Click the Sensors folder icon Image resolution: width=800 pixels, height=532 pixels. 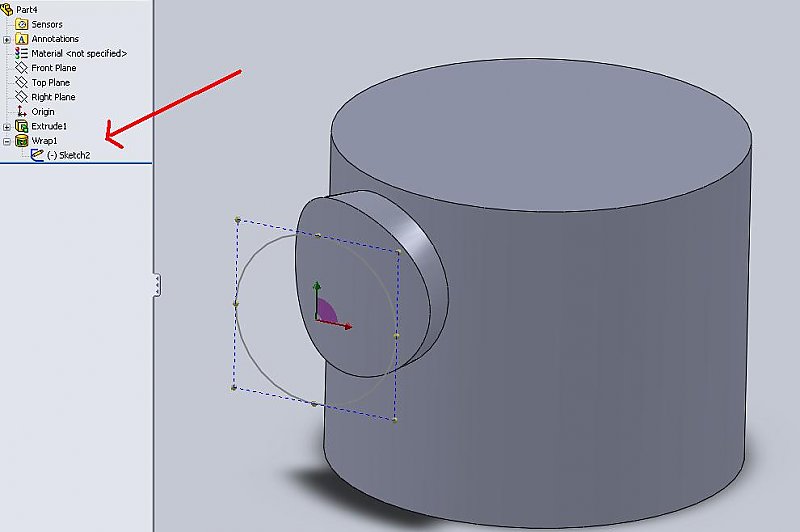pos(21,24)
